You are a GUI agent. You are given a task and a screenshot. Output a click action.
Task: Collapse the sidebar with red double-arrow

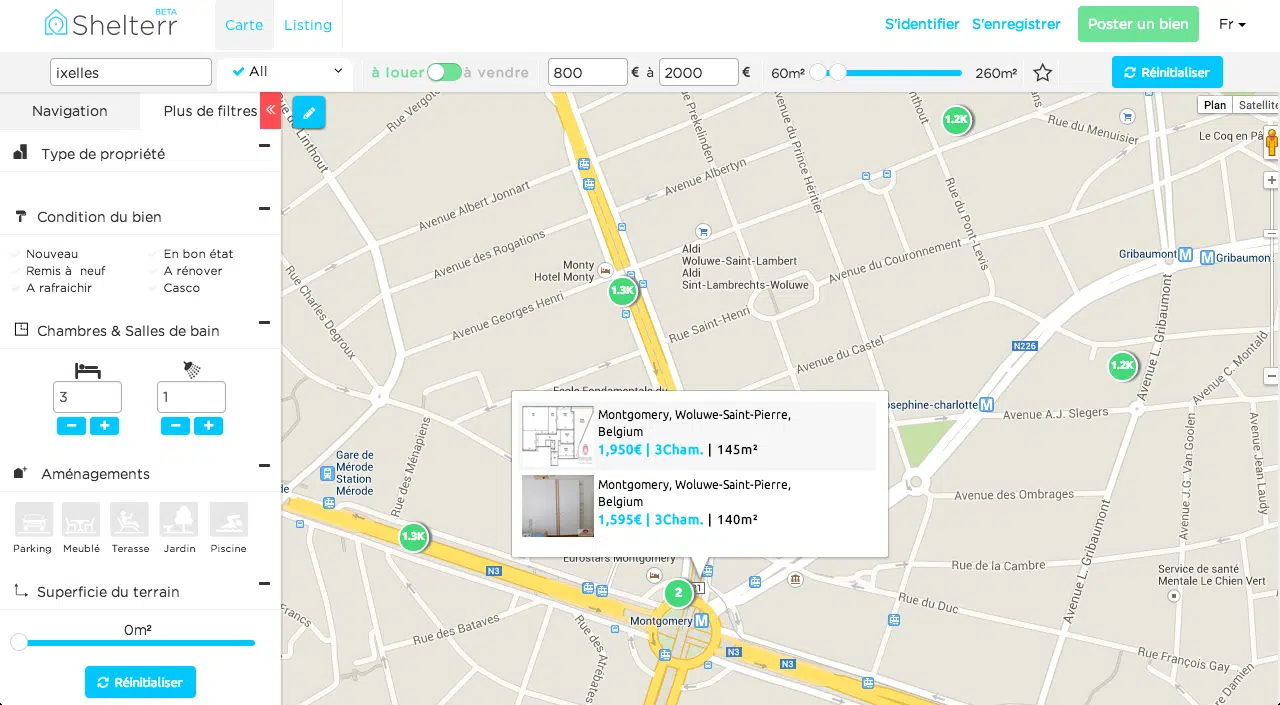pyautogui.click(x=270, y=110)
